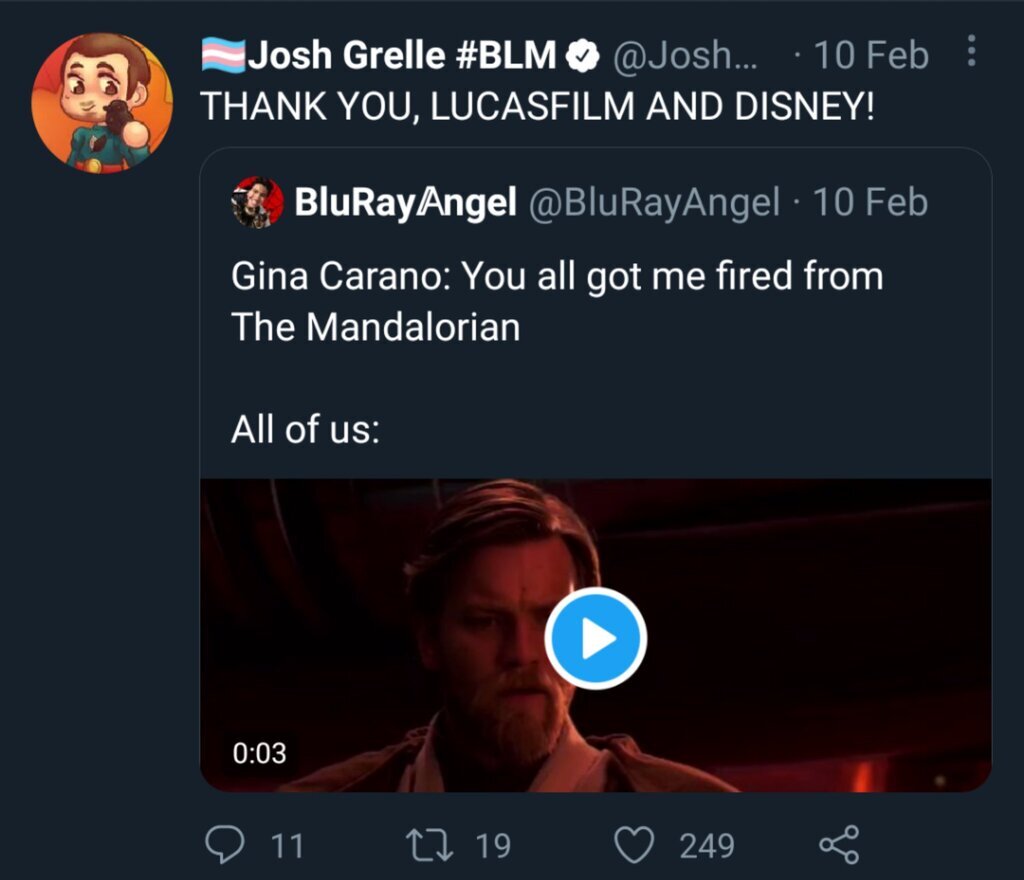Image resolution: width=1024 pixels, height=880 pixels.
Task: Click the THANK YOU, LUCASFILM AND DISNEY text
Action: pyautogui.click(x=538, y=107)
